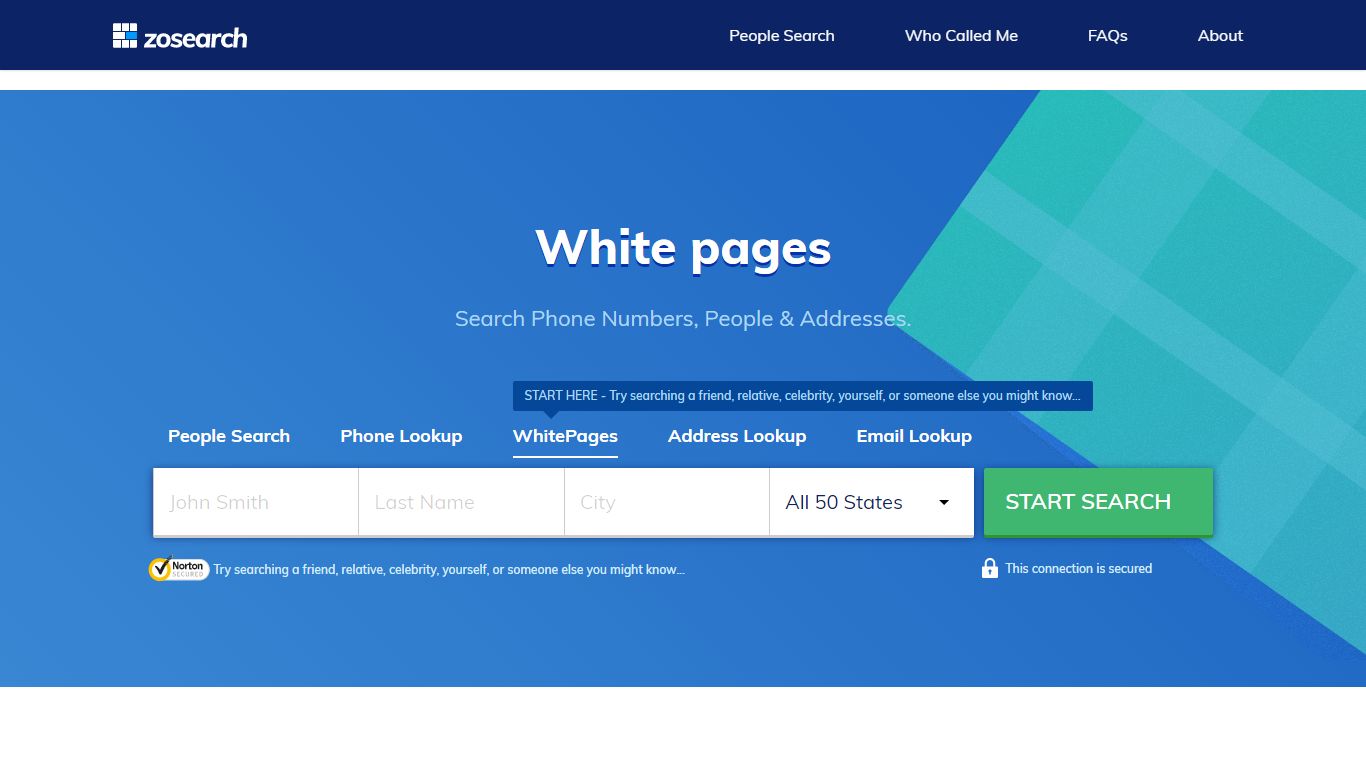1366x768 pixels.
Task: Open the zosearch logo home link
Action: point(180,36)
